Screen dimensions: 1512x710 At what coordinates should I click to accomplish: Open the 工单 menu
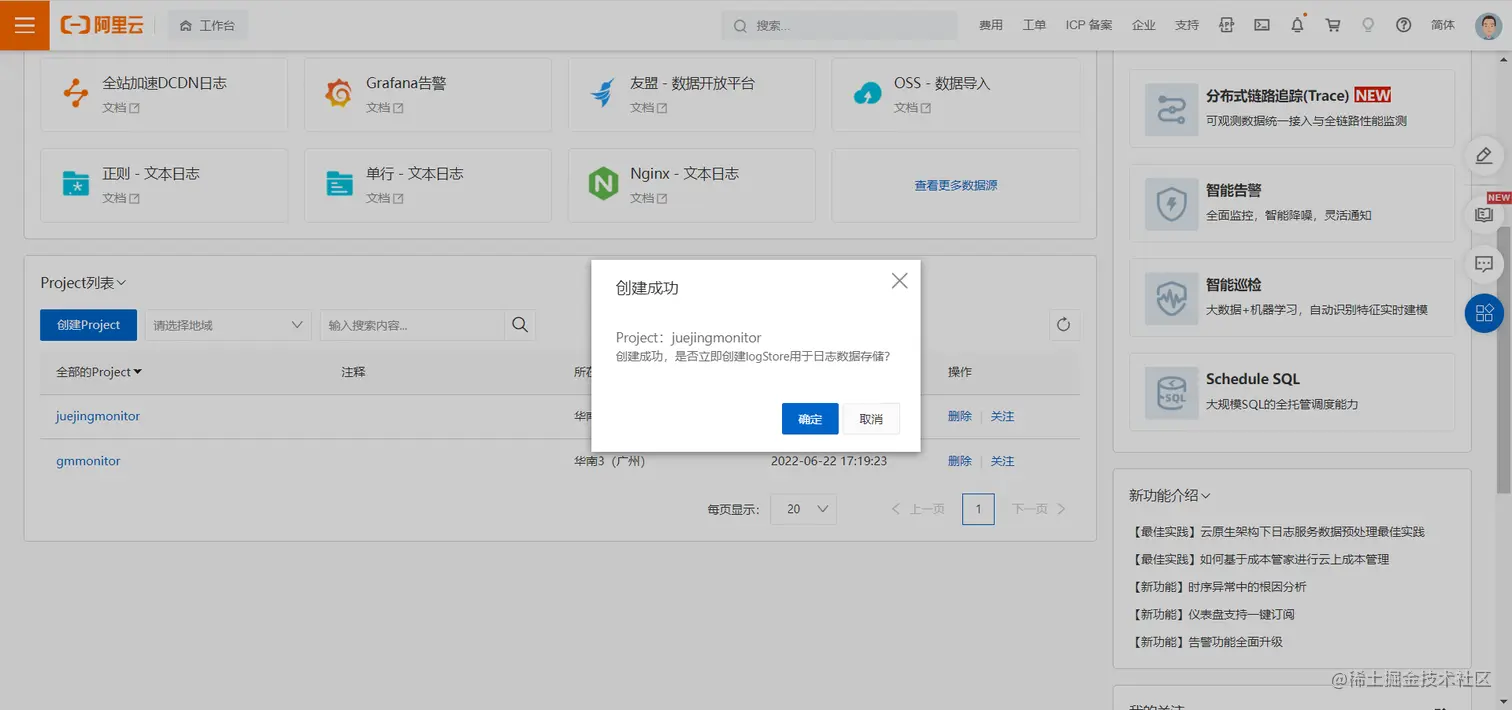1034,25
